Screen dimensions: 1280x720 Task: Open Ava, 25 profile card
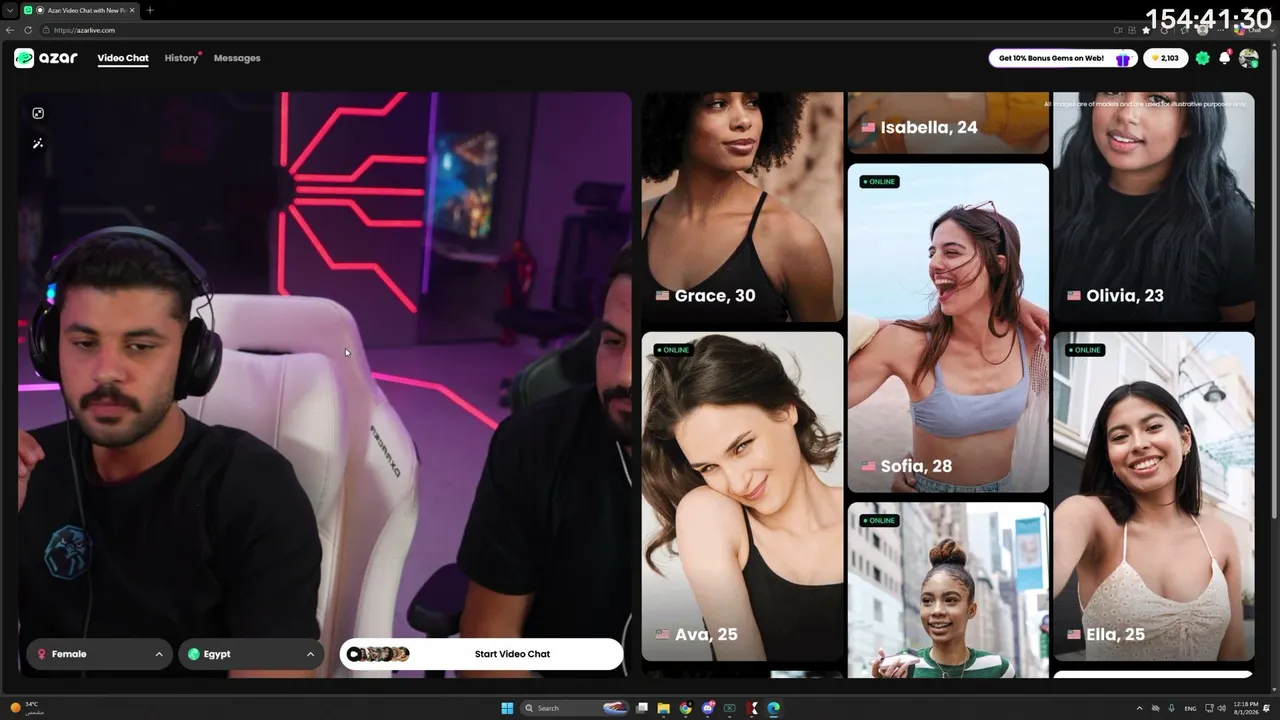tap(742, 497)
